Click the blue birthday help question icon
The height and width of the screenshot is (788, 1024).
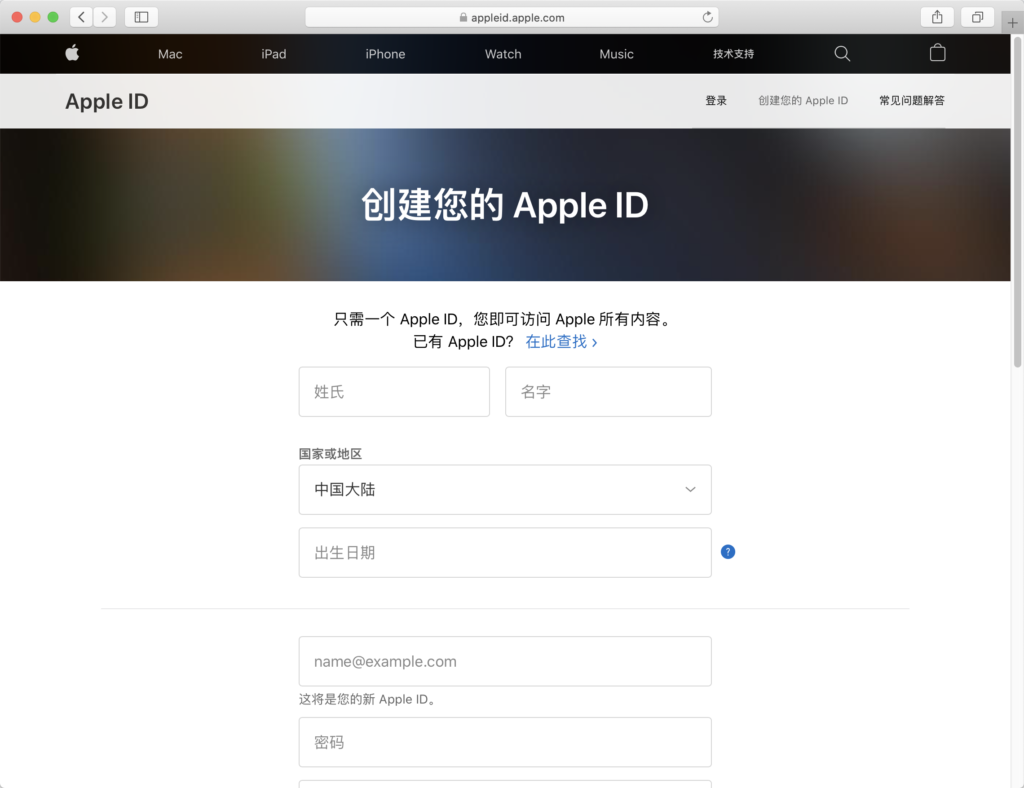728,552
